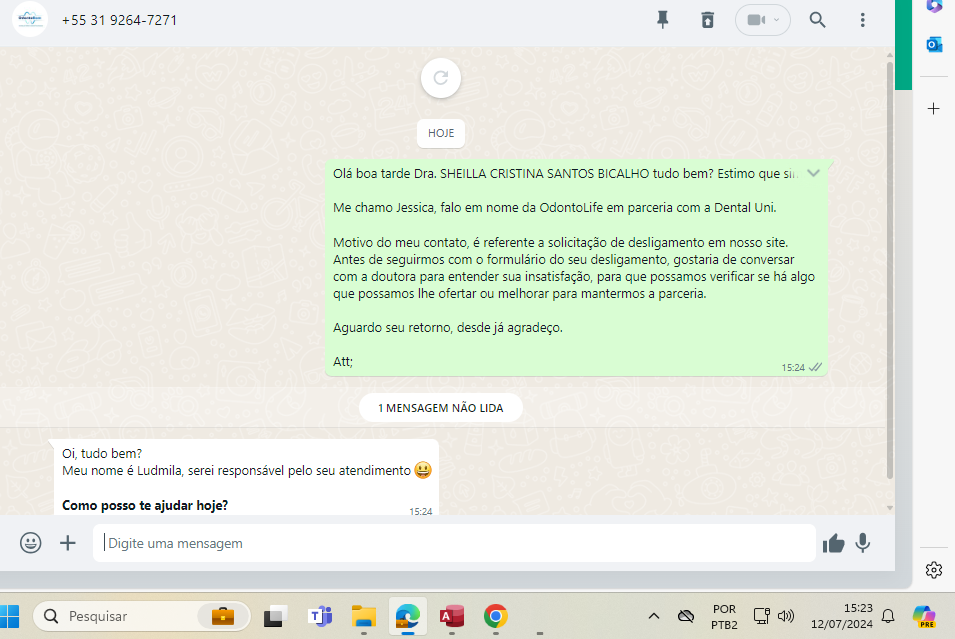Search messages with magnifier icon
The width and height of the screenshot is (955, 639).
coord(817,20)
